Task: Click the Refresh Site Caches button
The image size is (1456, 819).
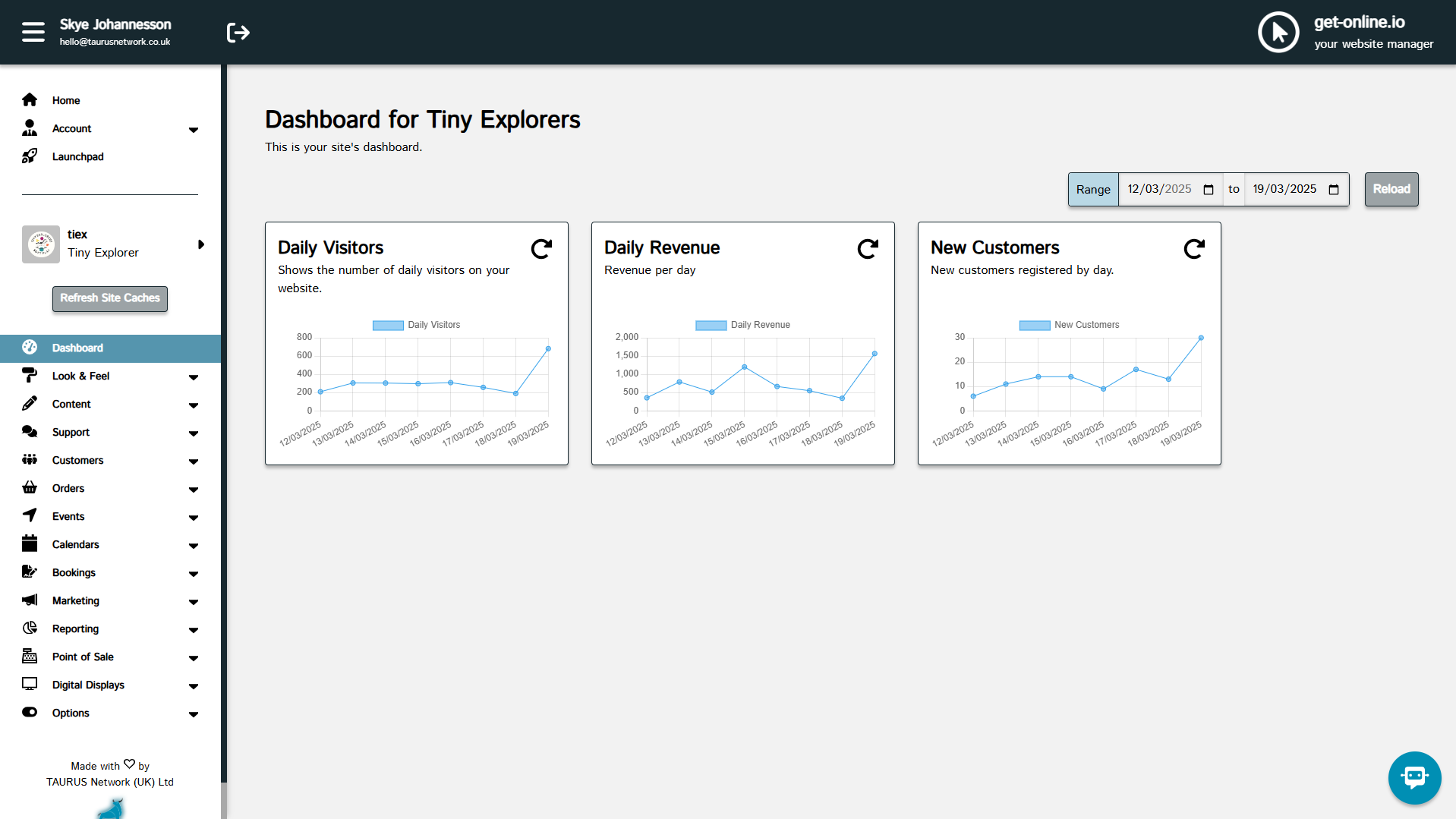Action: tap(109, 298)
